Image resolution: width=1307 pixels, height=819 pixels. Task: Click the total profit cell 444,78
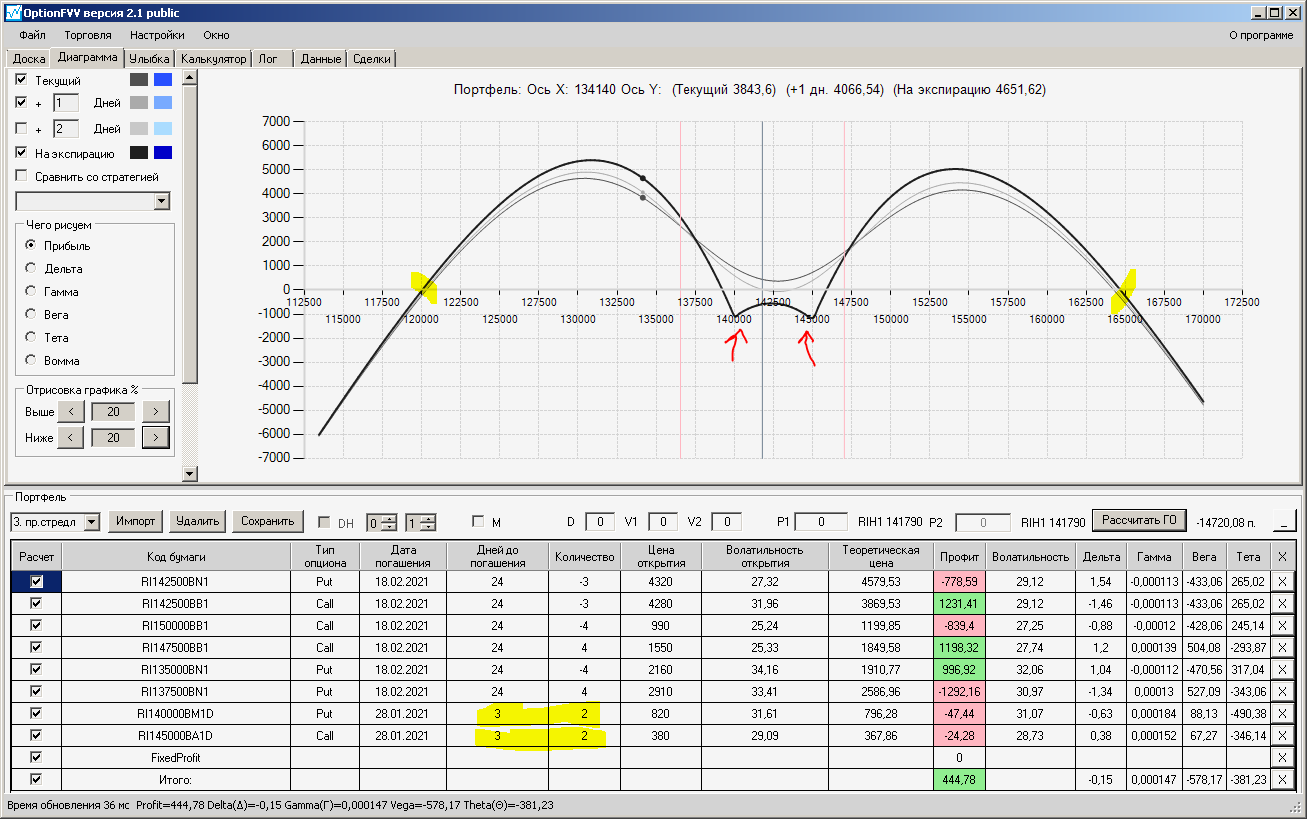pos(959,779)
